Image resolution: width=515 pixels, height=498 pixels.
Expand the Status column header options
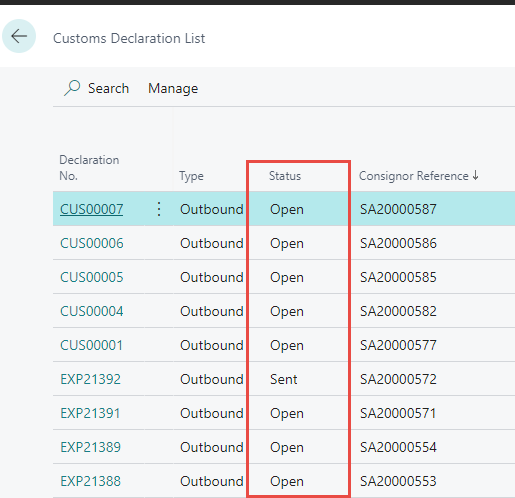point(285,176)
